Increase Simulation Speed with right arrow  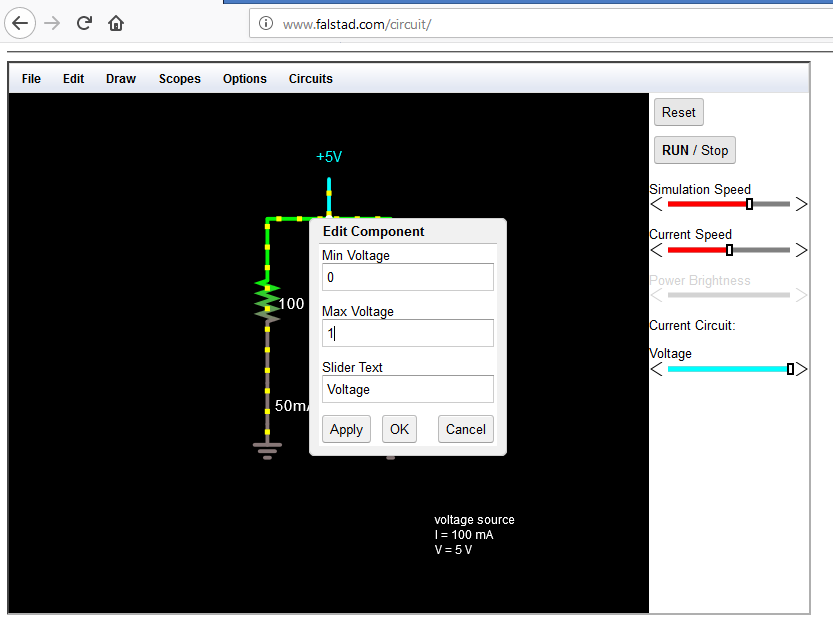coord(801,204)
